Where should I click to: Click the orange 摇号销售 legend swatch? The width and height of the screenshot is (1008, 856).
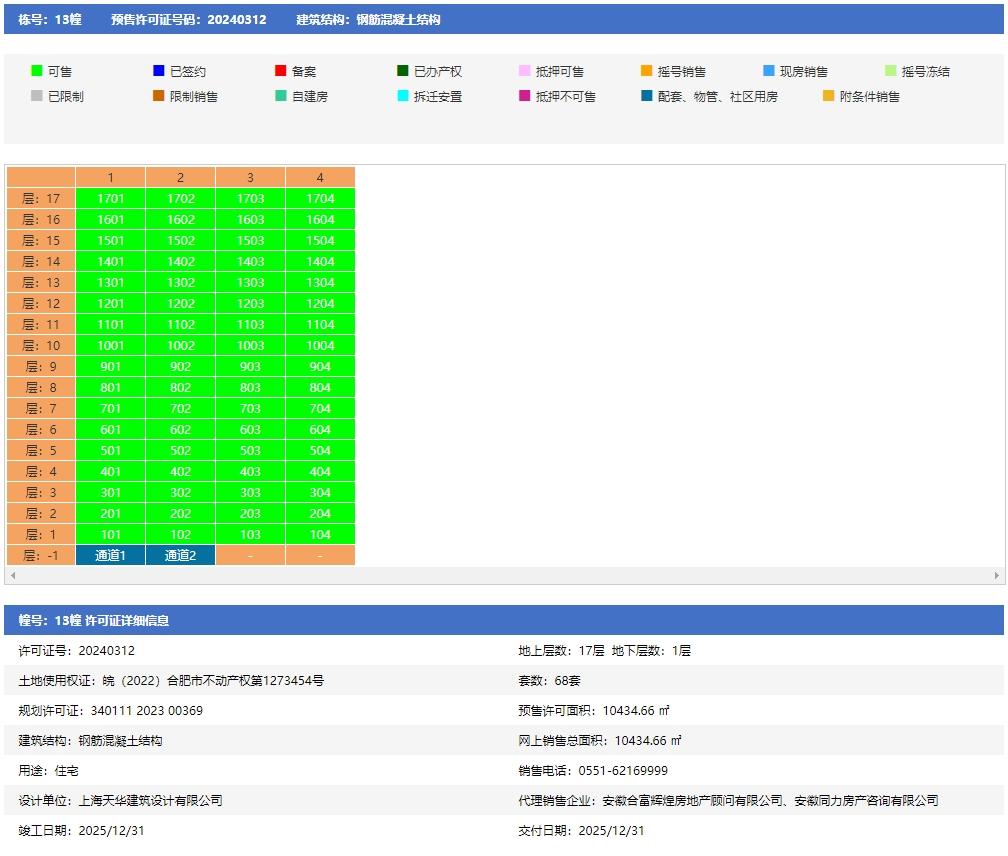647,71
